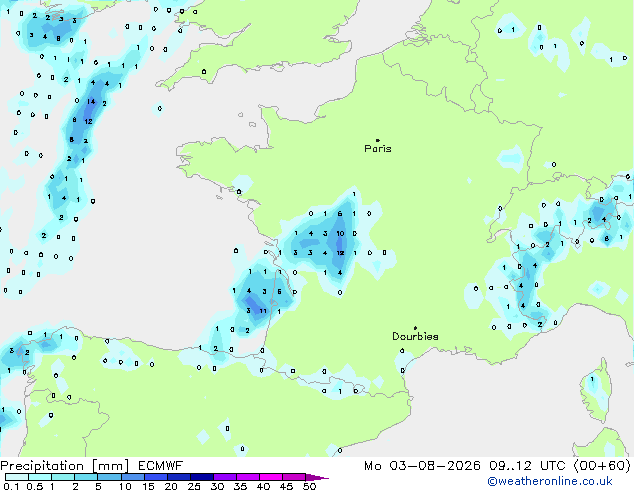Screen dimensions: 634x490
Task: Select the 5–10 mm legend swatch
Action: click(109, 477)
